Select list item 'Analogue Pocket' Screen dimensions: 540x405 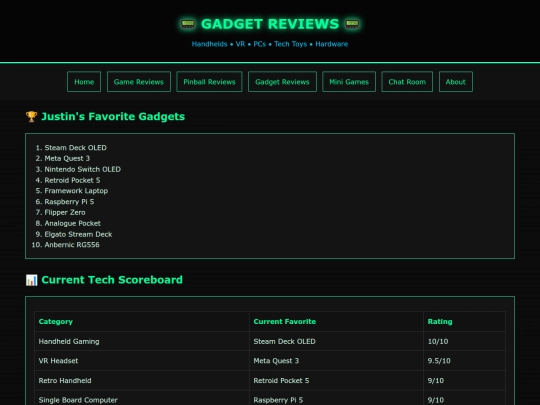click(73, 224)
